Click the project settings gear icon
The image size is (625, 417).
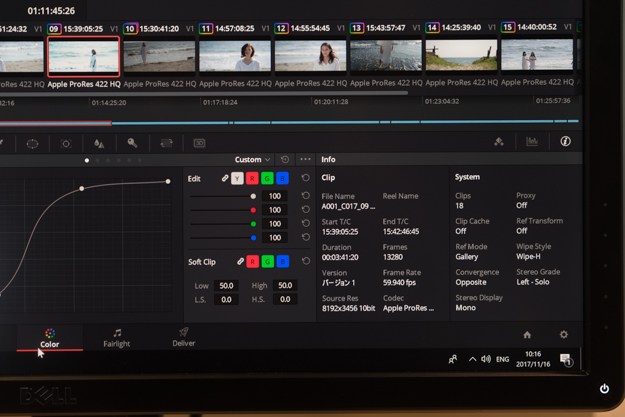563,335
